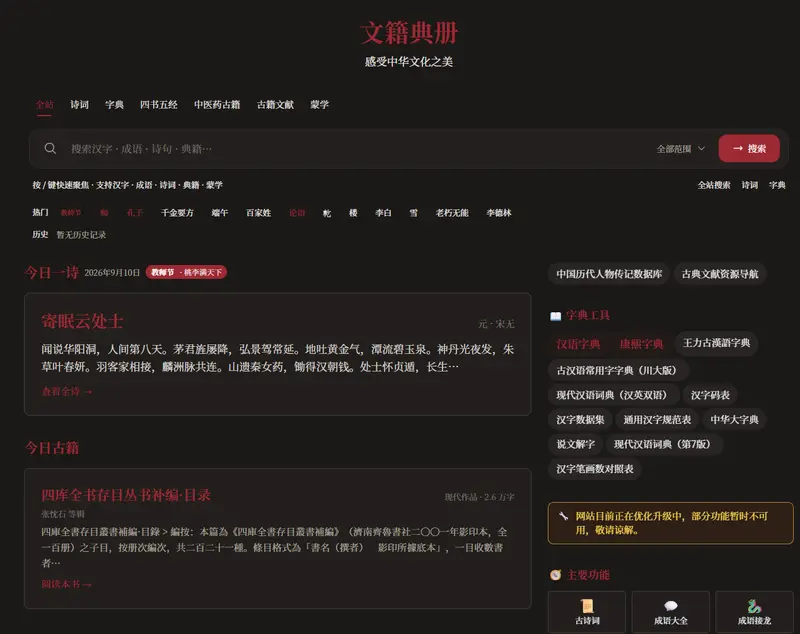Click the 全站搜索 shortcut link
Image resolution: width=800 pixels, height=634 pixels.
[x=714, y=185]
